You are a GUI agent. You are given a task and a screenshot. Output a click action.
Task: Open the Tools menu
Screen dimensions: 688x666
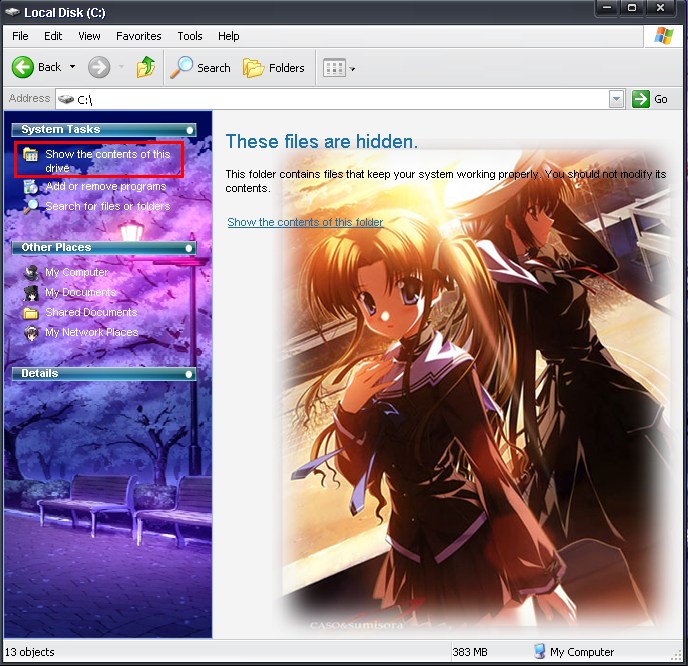point(190,36)
